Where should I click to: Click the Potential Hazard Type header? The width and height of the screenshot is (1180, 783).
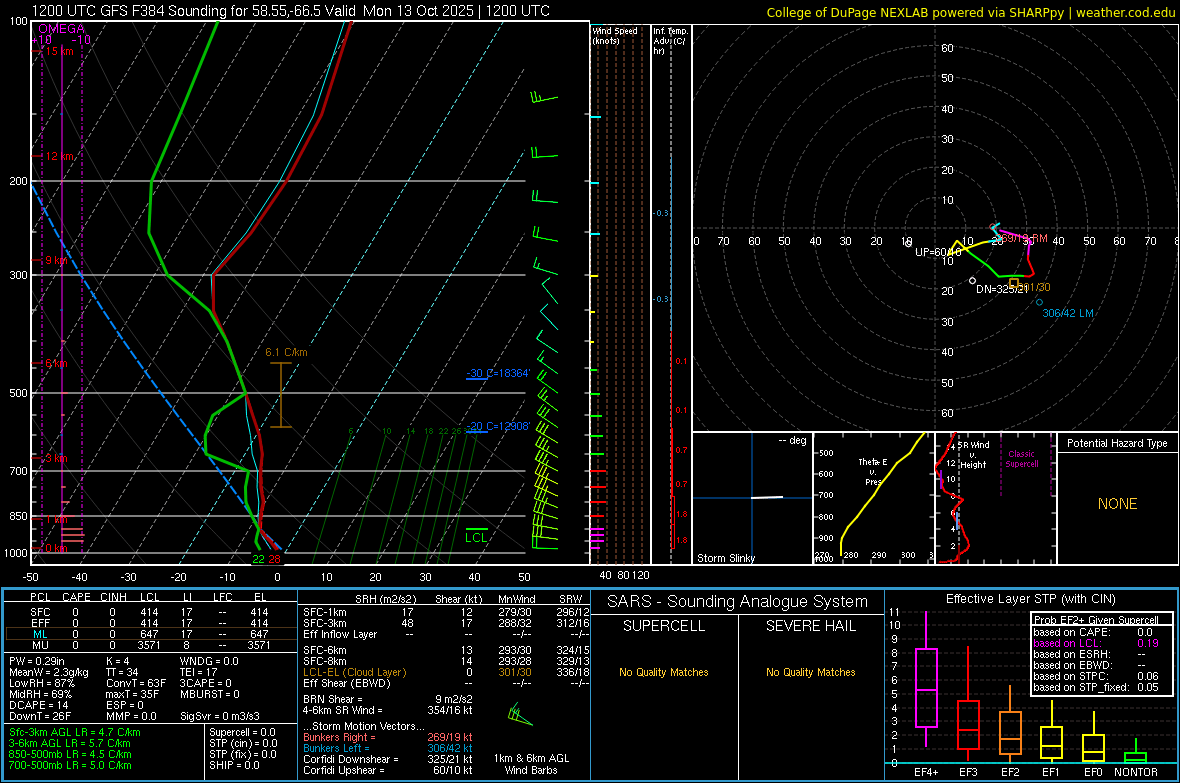[x=1117, y=443]
